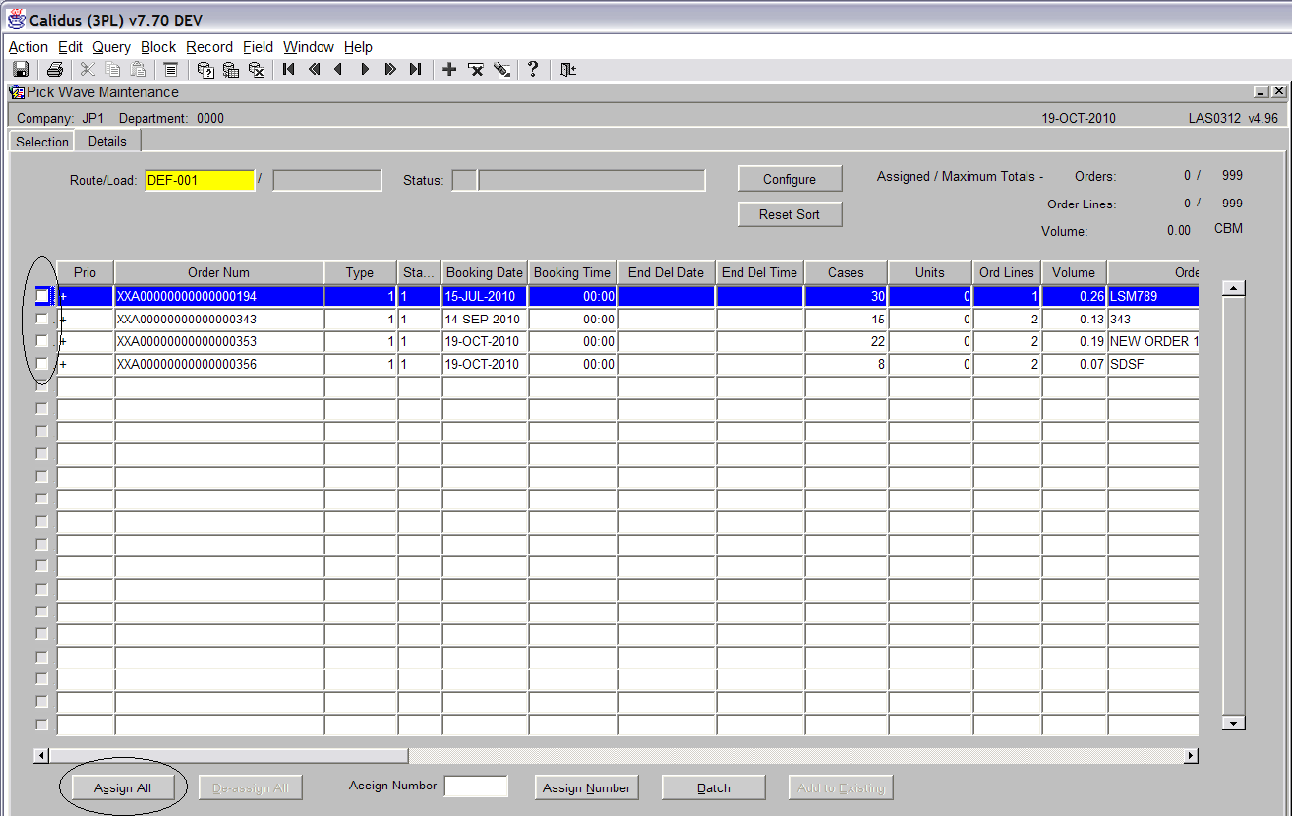Screen dimensions: 1297x819
Task: Click the Booking Date column header
Action: (484, 272)
